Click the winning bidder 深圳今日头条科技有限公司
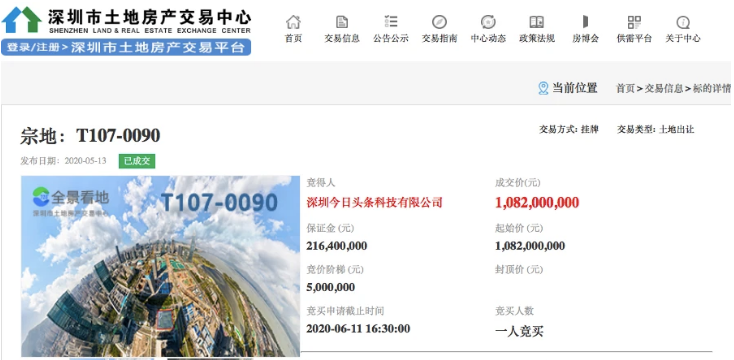The image size is (734, 360). [x=374, y=203]
